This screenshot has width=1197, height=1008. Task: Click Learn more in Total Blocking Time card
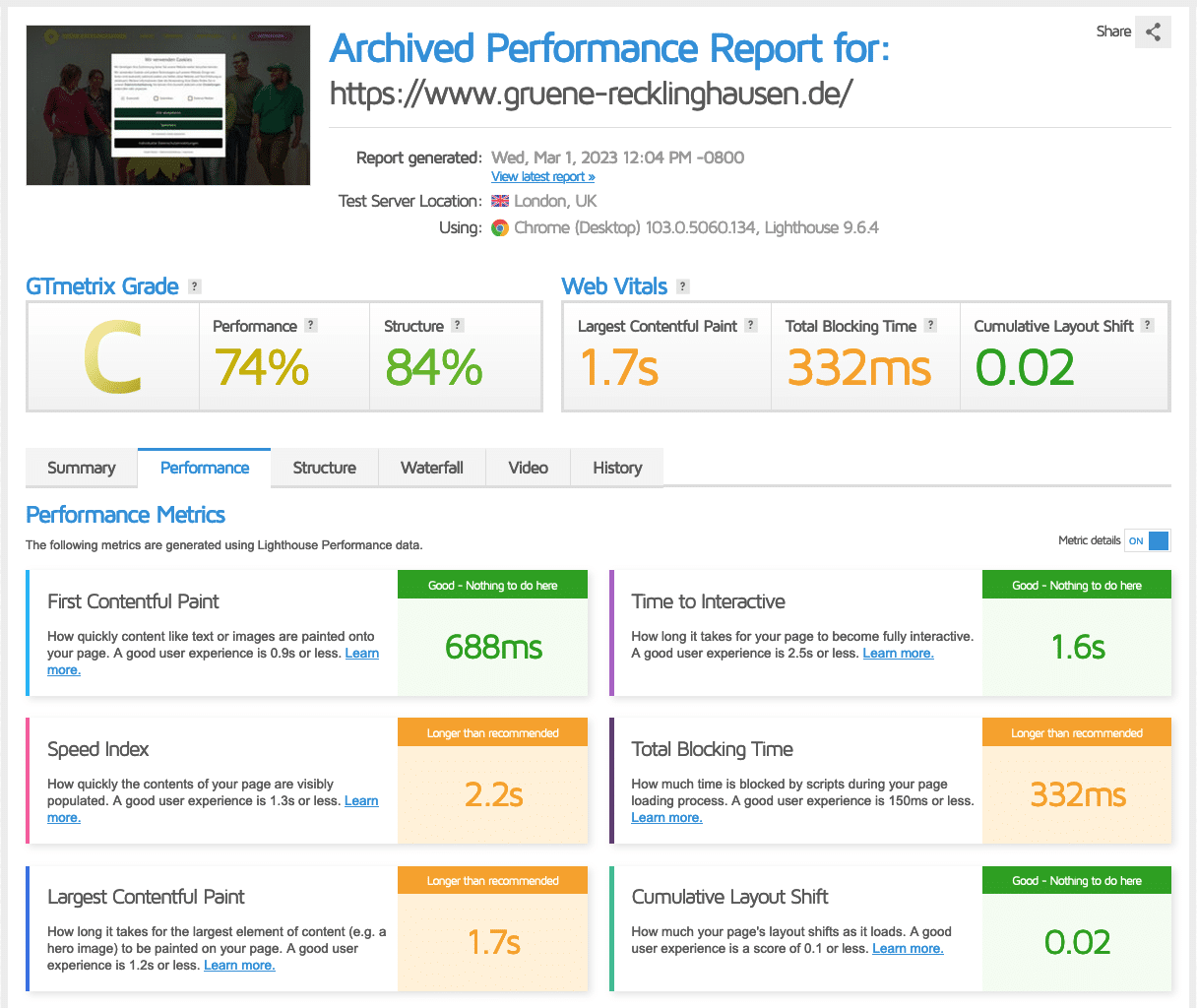coord(666,818)
